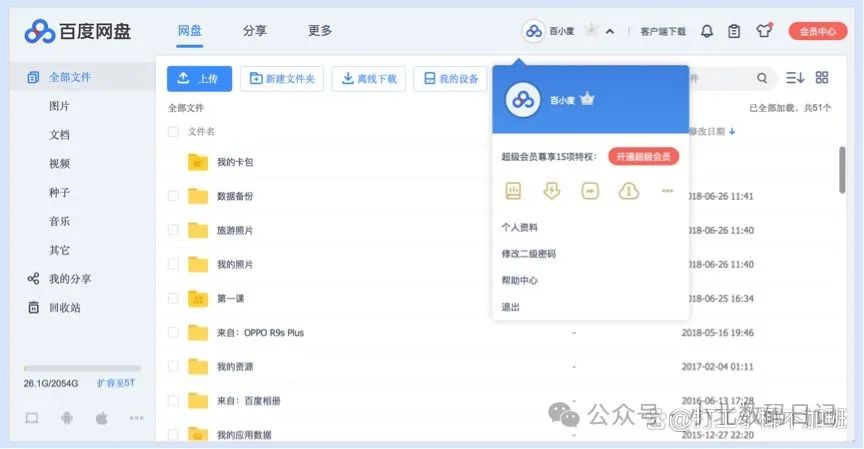Open the 网盘 tab

190,31
